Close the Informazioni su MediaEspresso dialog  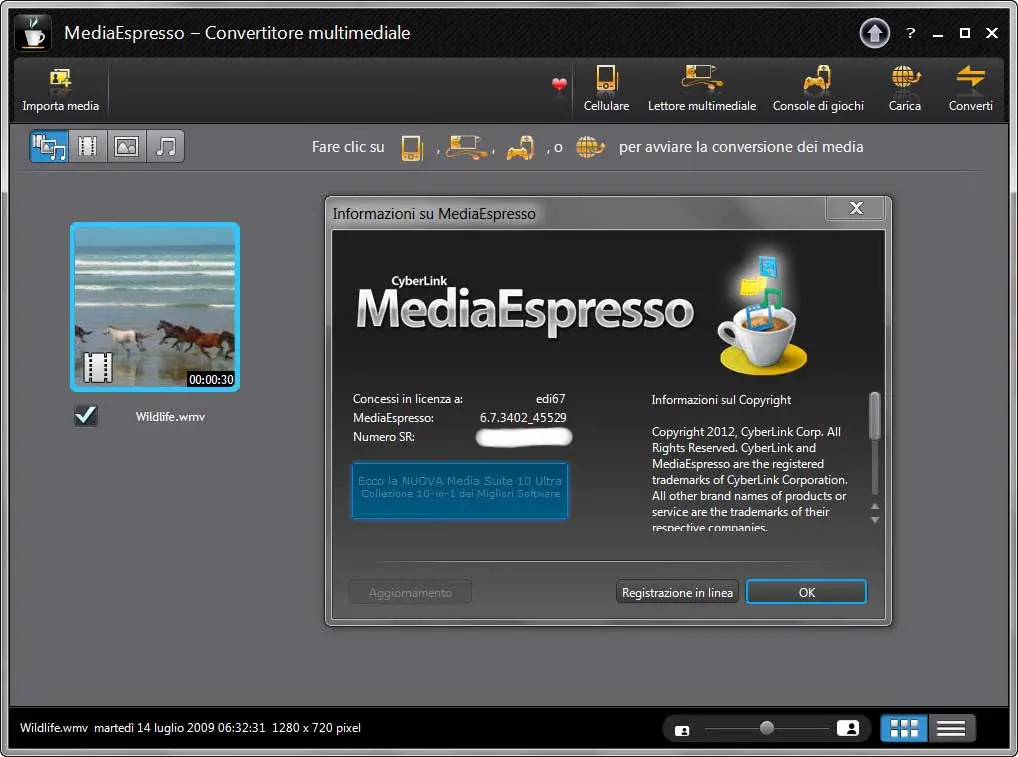[x=856, y=208]
